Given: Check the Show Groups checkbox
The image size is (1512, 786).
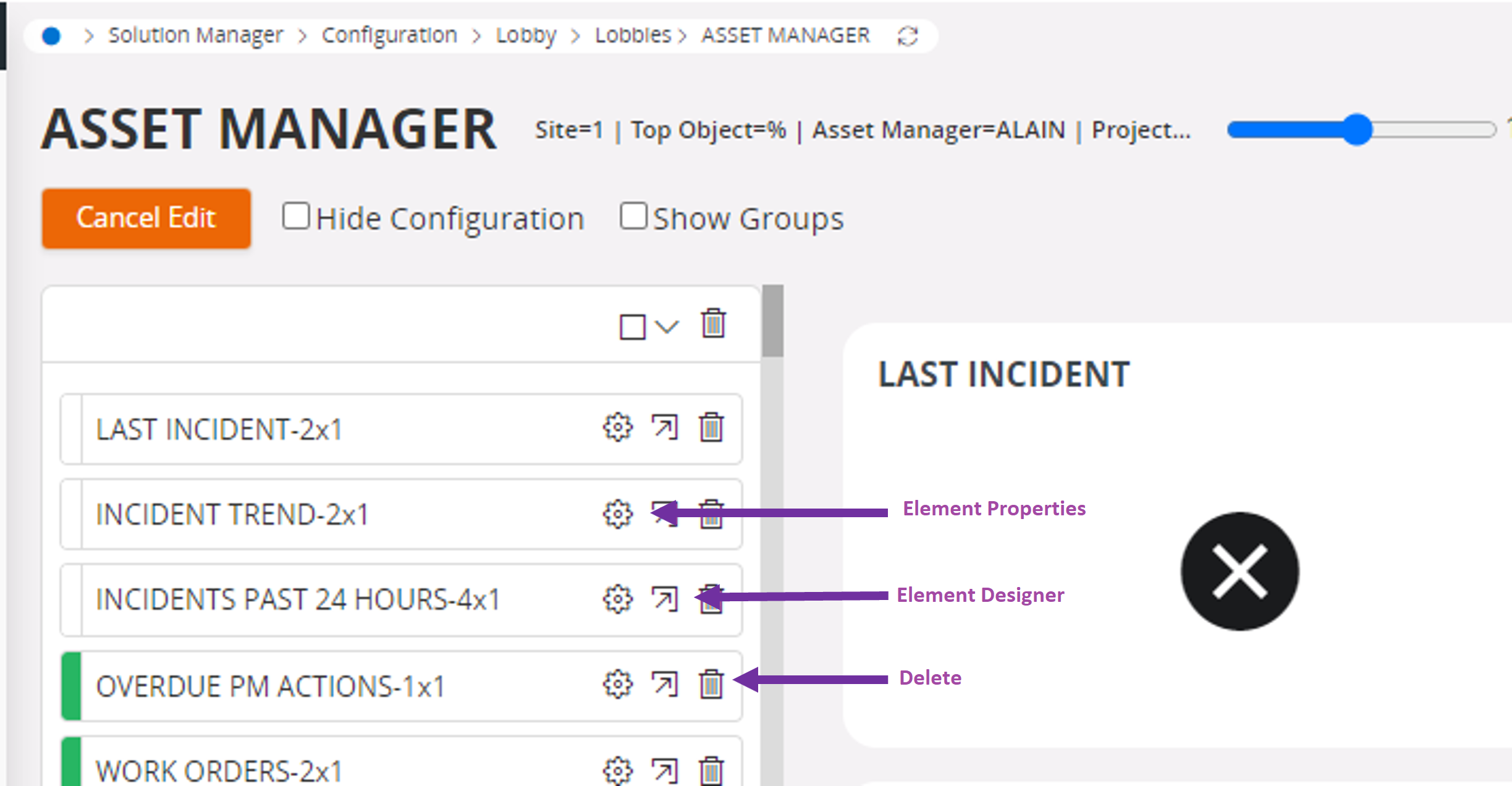Looking at the screenshot, I should pos(633,217).
